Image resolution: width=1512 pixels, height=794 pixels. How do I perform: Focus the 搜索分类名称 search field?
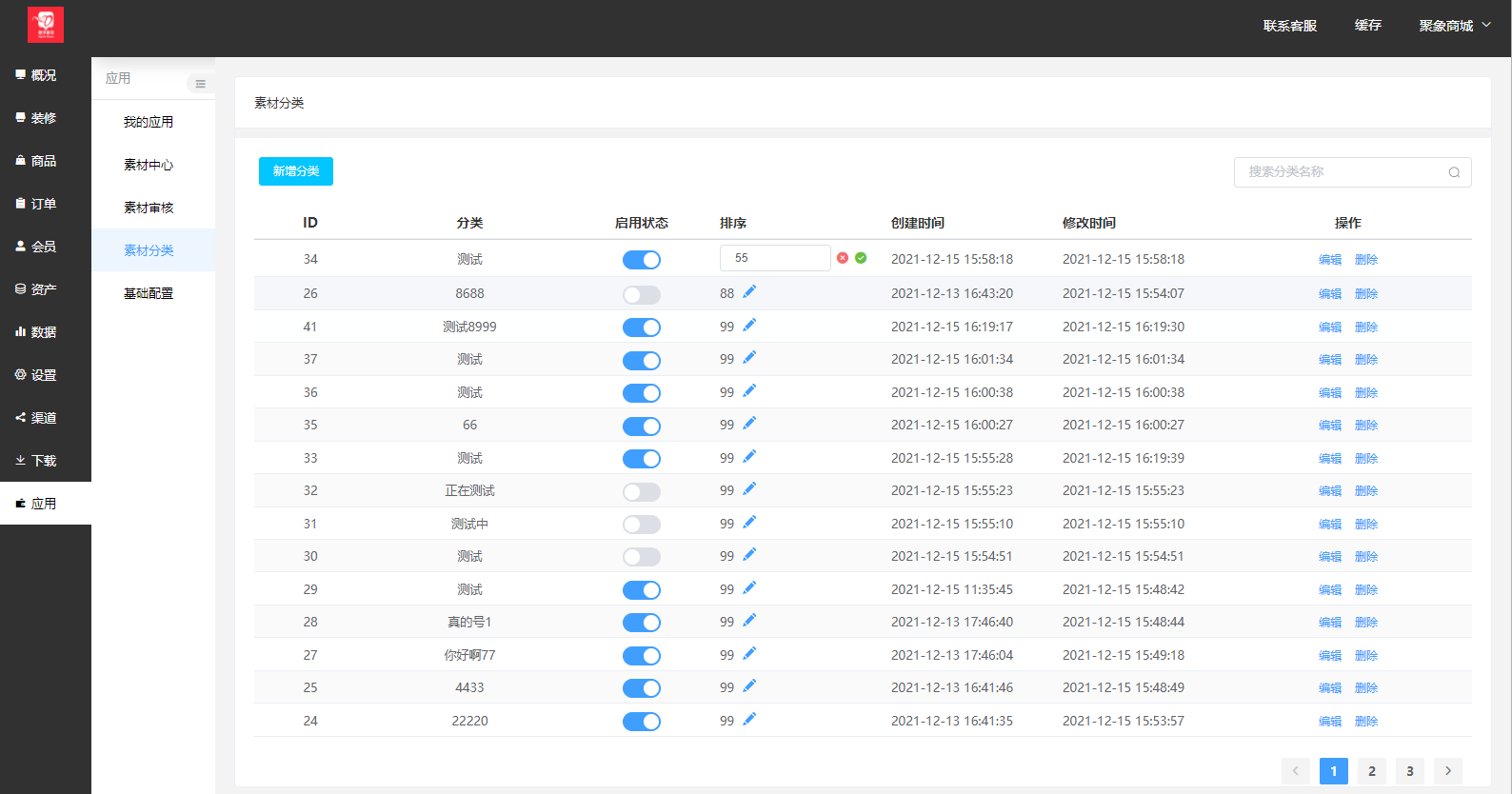tap(1353, 172)
